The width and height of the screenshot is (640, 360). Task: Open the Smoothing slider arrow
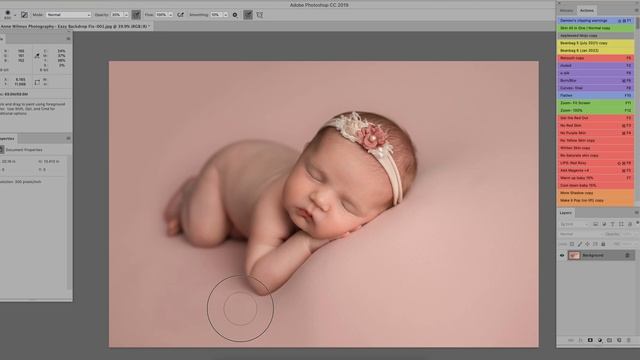[226, 15]
